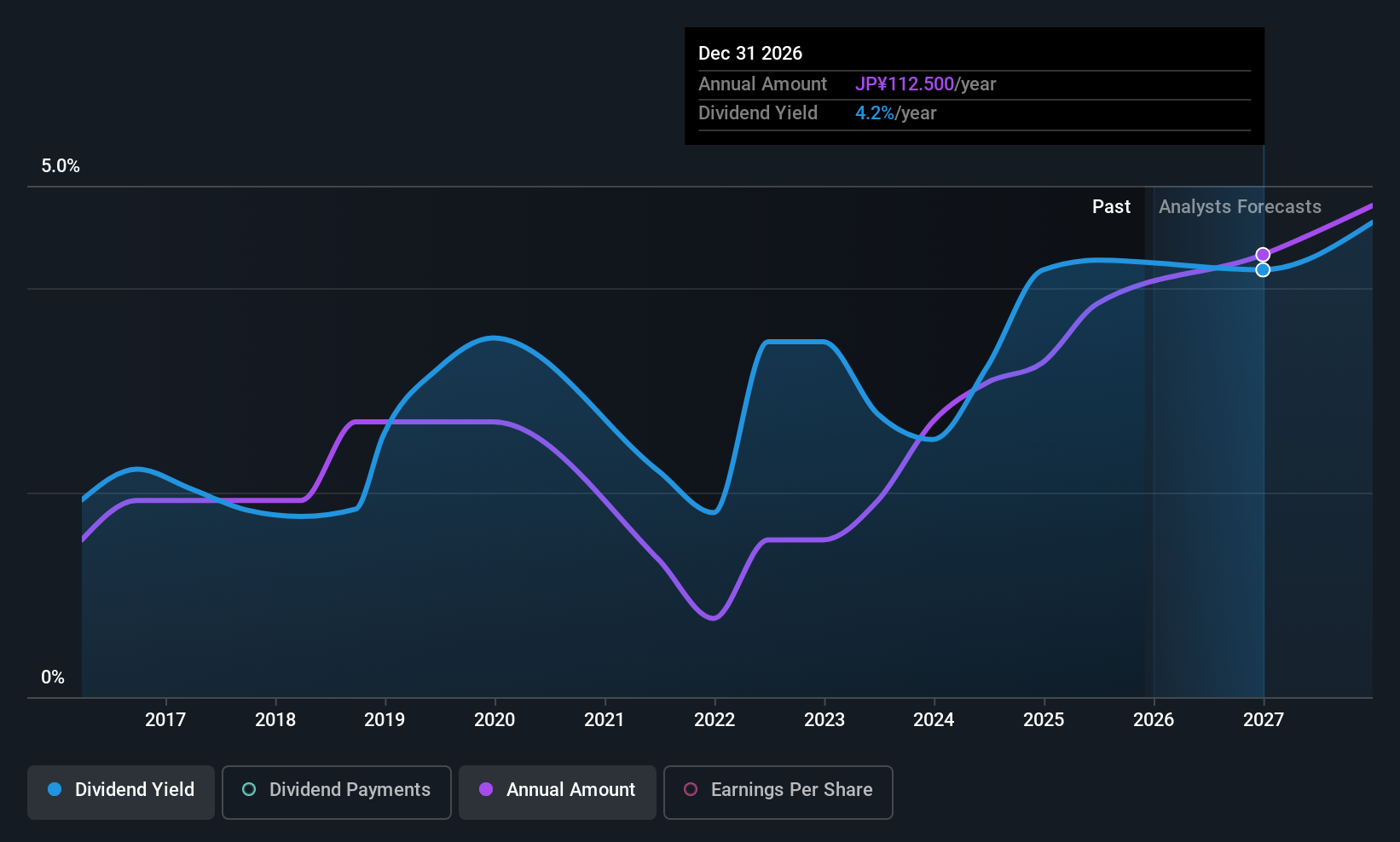The height and width of the screenshot is (842, 1400).
Task: Click the pink Earnings Per Share circle
Action: pyautogui.click(x=691, y=789)
